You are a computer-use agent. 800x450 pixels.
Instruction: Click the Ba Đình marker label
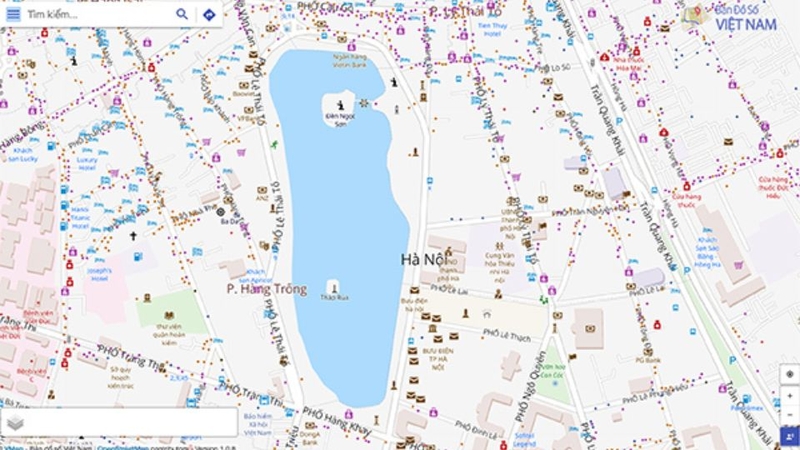click(x=230, y=221)
